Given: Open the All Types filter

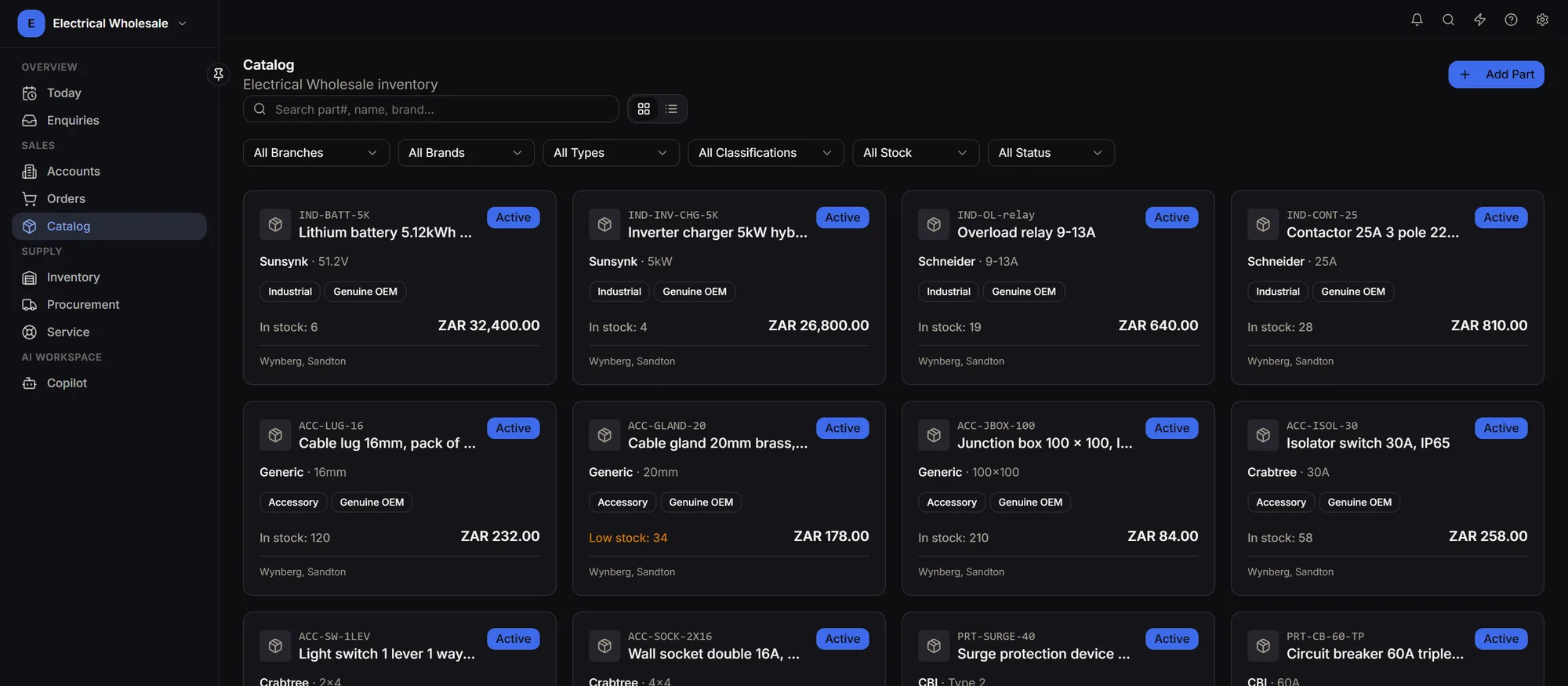Looking at the screenshot, I should point(611,153).
